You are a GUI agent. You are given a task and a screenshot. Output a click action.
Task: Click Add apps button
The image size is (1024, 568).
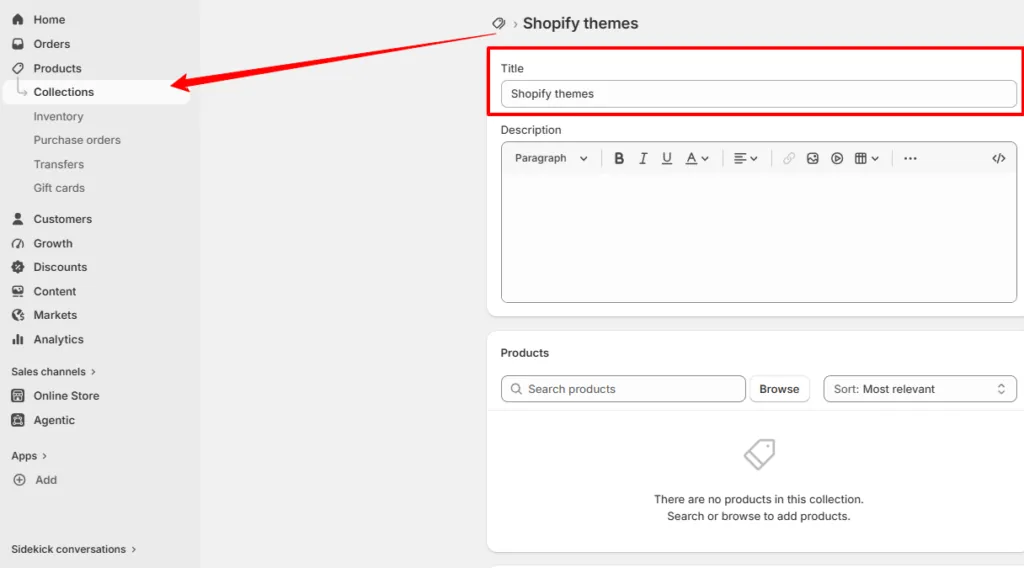pyautogui.click(x=35, y=480)
